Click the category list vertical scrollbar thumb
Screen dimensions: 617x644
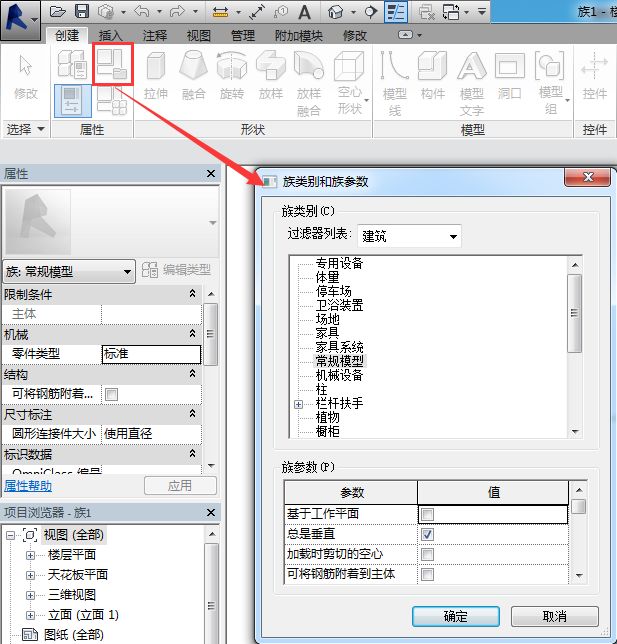point(575,313)
